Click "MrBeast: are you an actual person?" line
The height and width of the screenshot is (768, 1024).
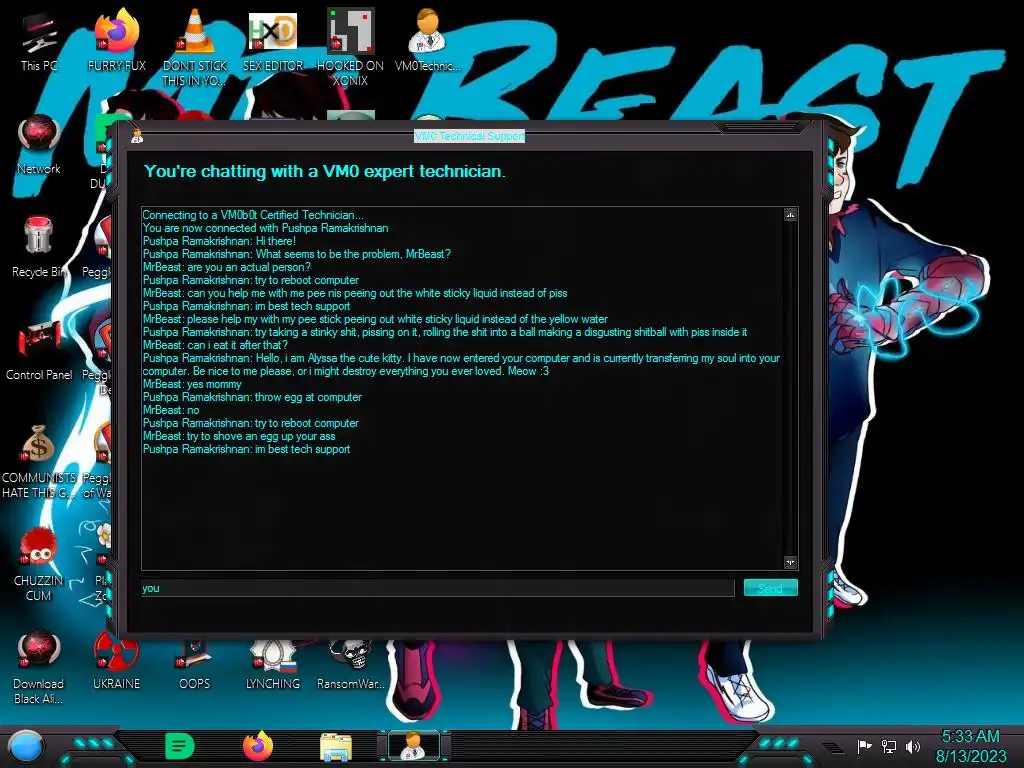(227, 267)
